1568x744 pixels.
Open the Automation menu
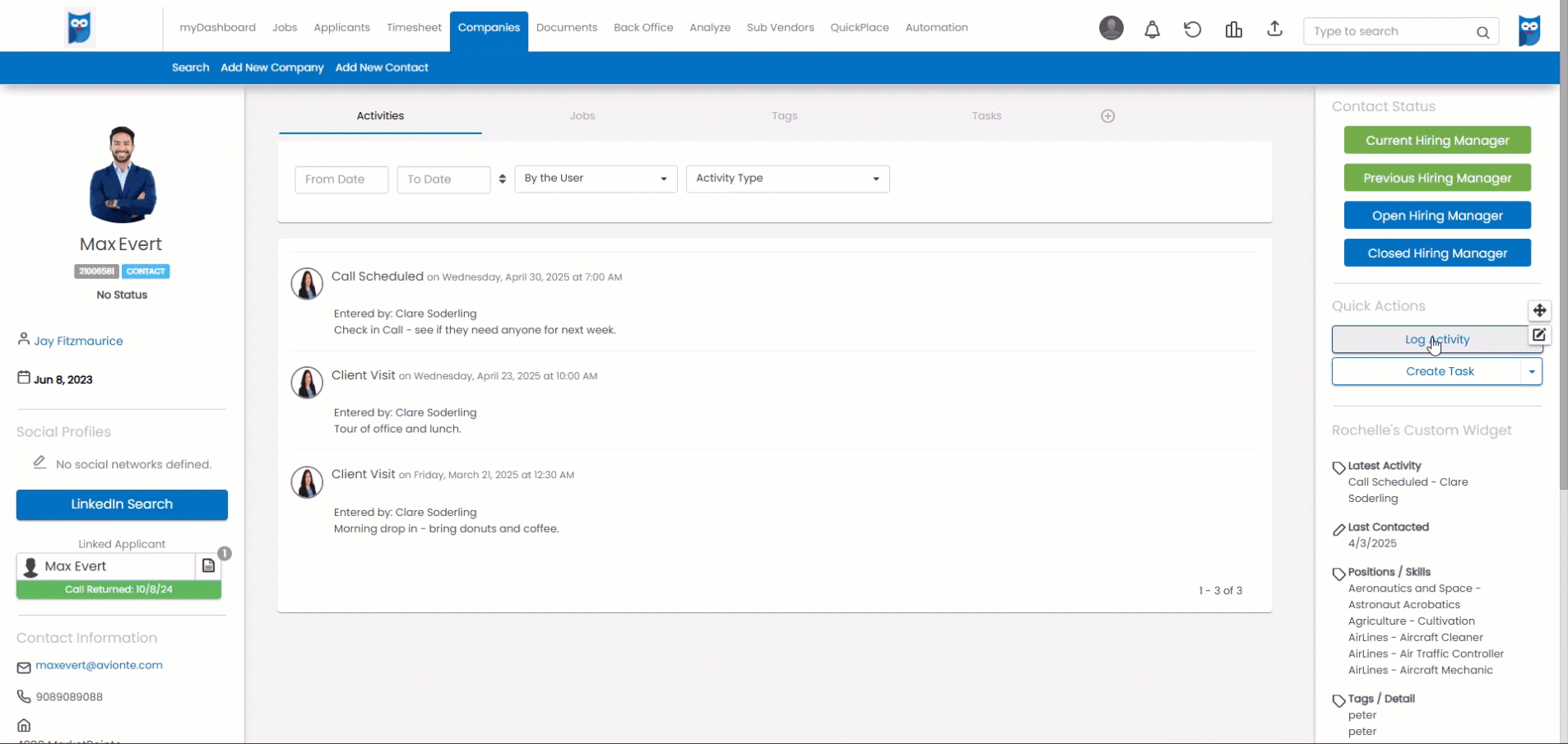[x=936, y=27]
